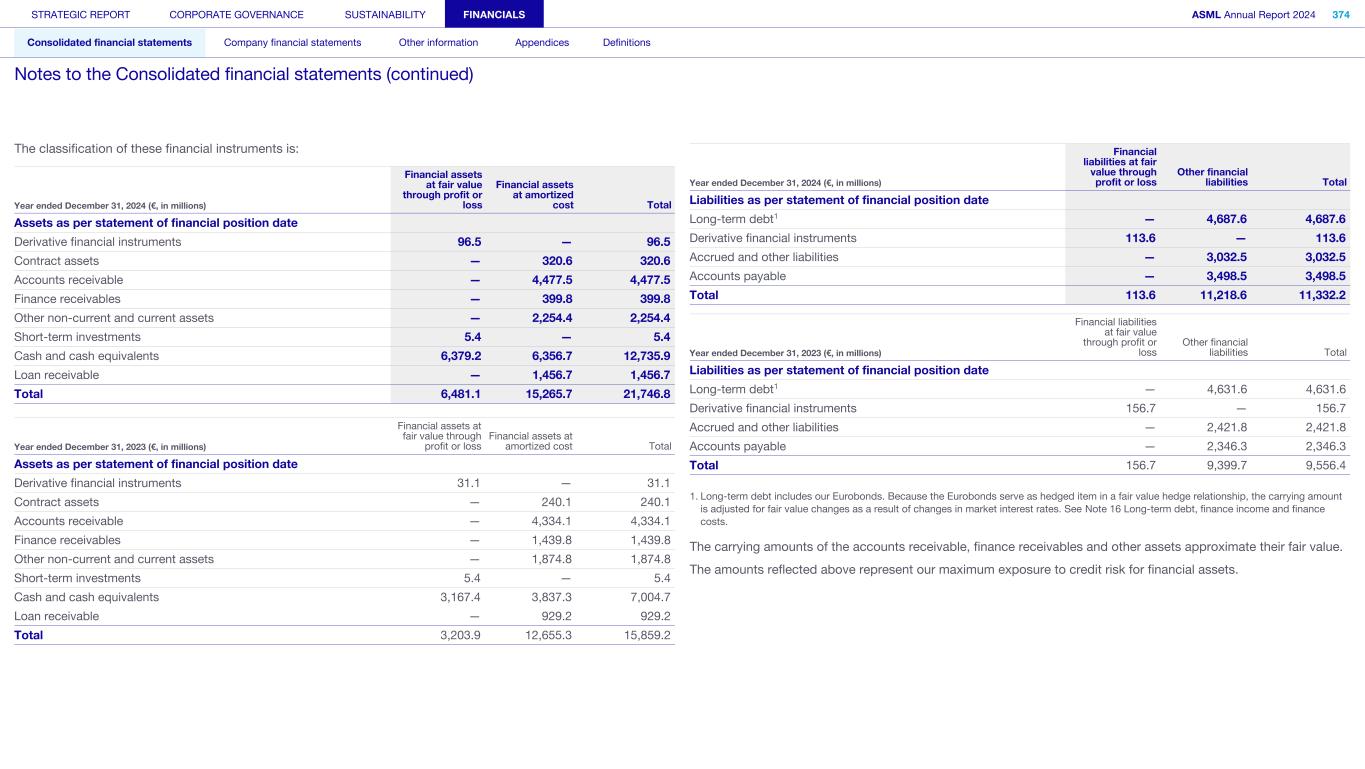The width and height of the screenshot is (1365, 769).
Task: Click the 2023 Accounts payable row label
Action: [737, 447]
